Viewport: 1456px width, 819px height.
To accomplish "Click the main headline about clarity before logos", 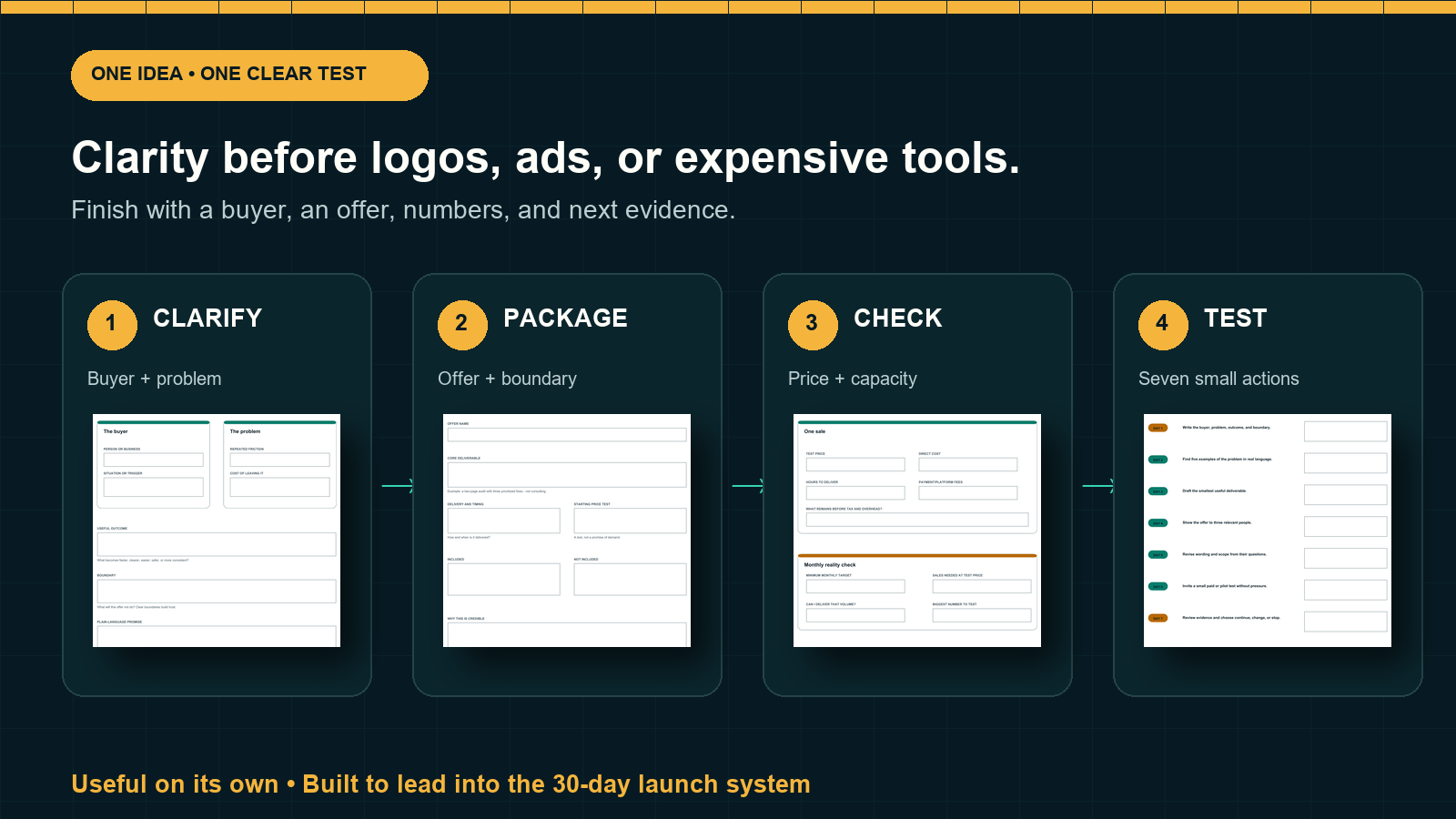I will 546,158.
